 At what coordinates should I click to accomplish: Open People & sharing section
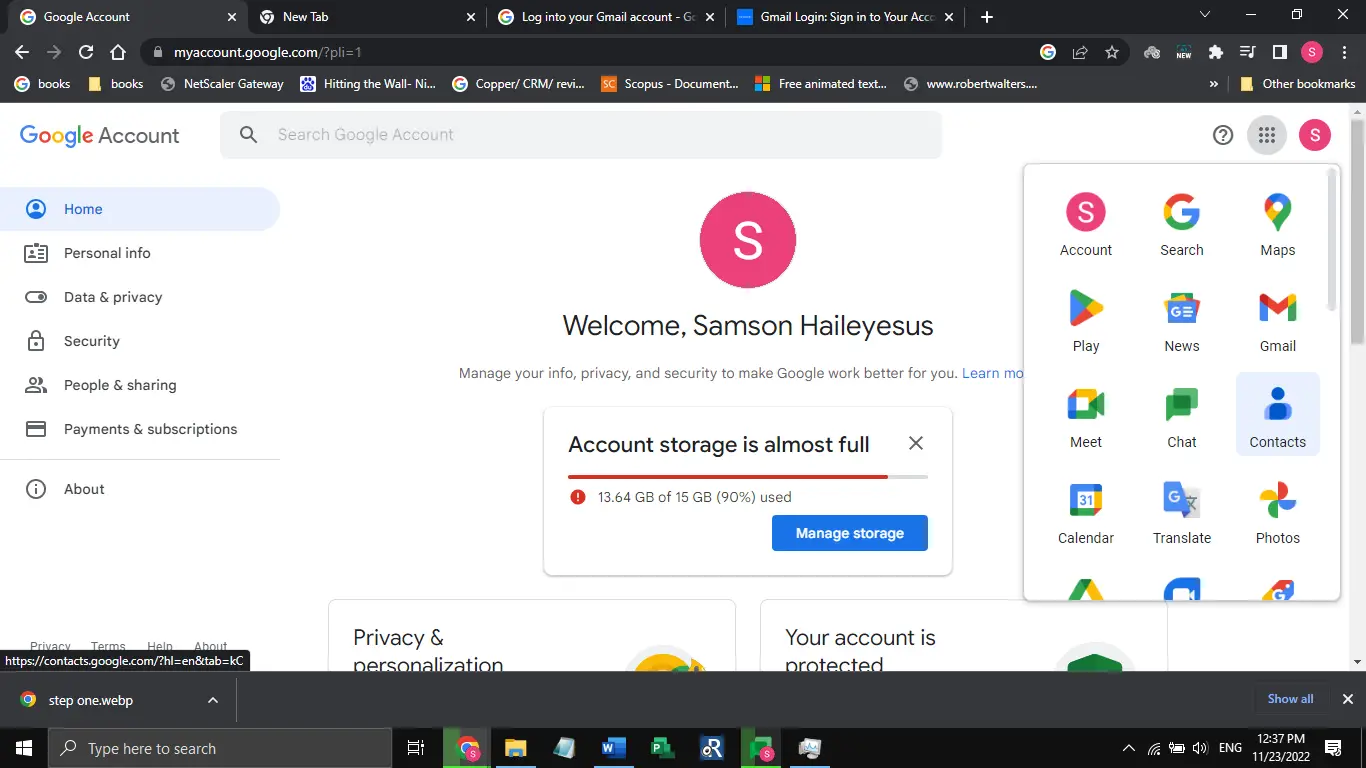[140, 385]
